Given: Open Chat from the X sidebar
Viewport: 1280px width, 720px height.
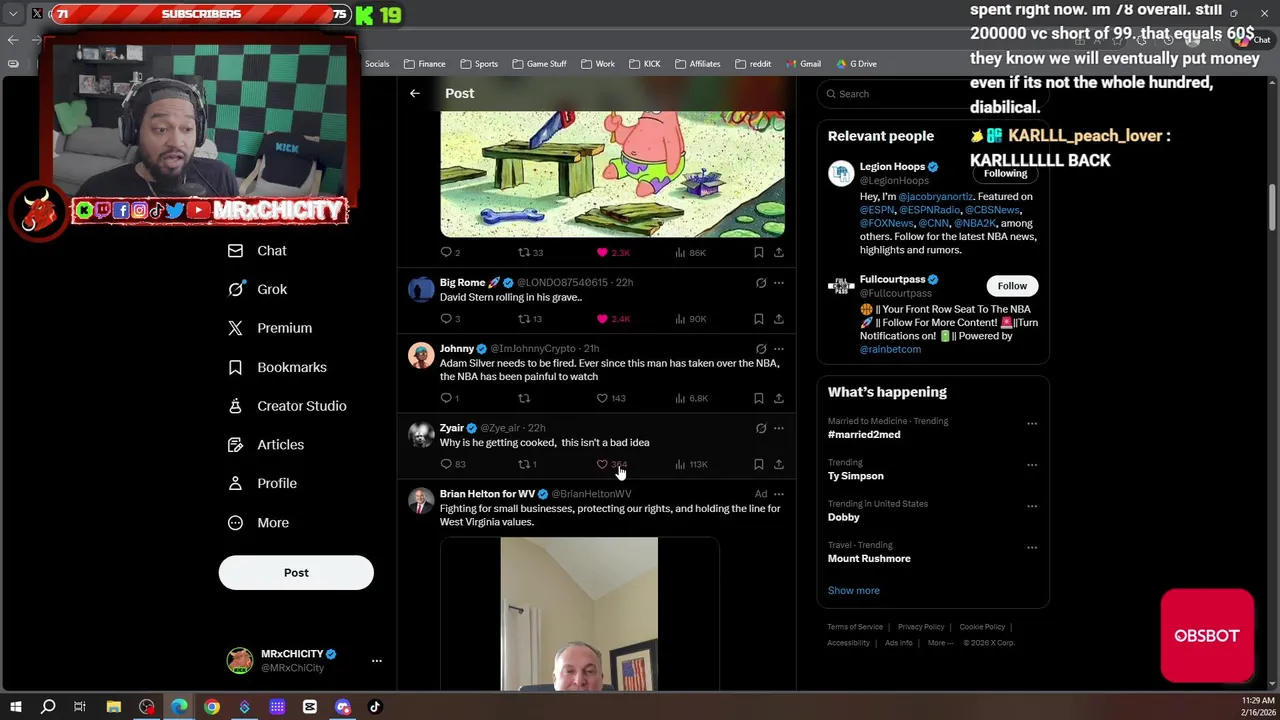Looking at the screenshot, I should 257,251.
